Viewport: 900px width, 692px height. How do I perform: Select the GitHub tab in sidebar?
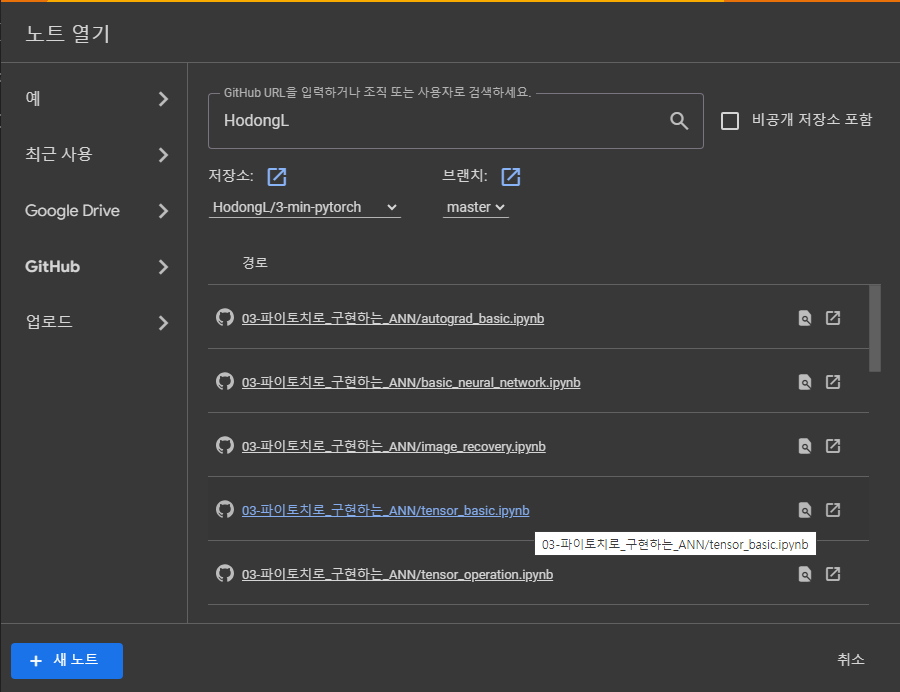(x=94, y=266)
